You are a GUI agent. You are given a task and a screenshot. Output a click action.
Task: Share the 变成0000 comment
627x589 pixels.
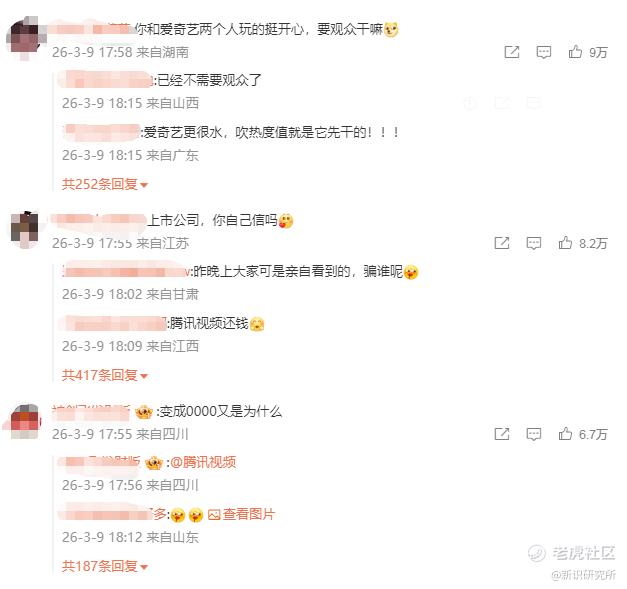click(x=502, y=434)
